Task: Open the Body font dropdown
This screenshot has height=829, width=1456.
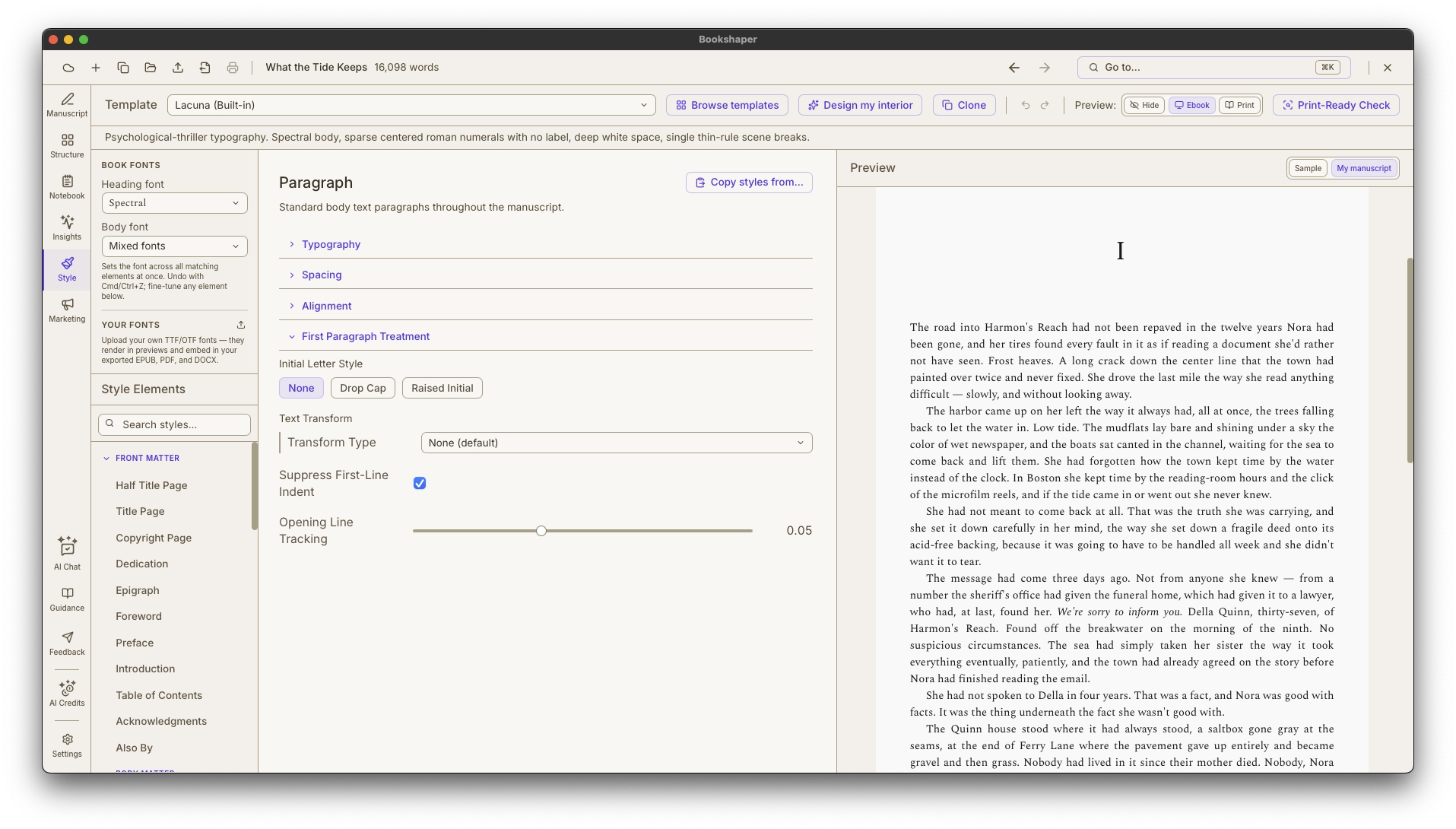Action: point(174,246)
